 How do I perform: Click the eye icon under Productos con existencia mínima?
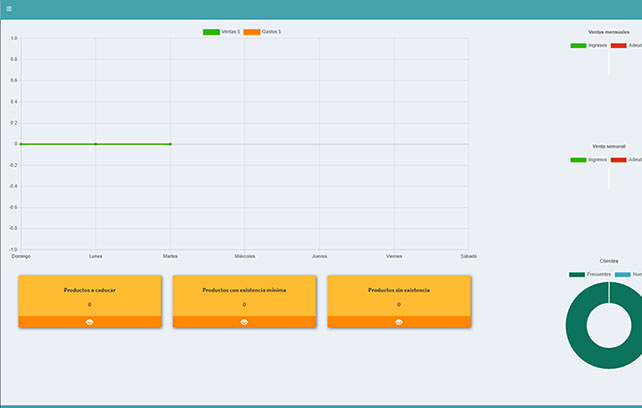coord(244,322)
